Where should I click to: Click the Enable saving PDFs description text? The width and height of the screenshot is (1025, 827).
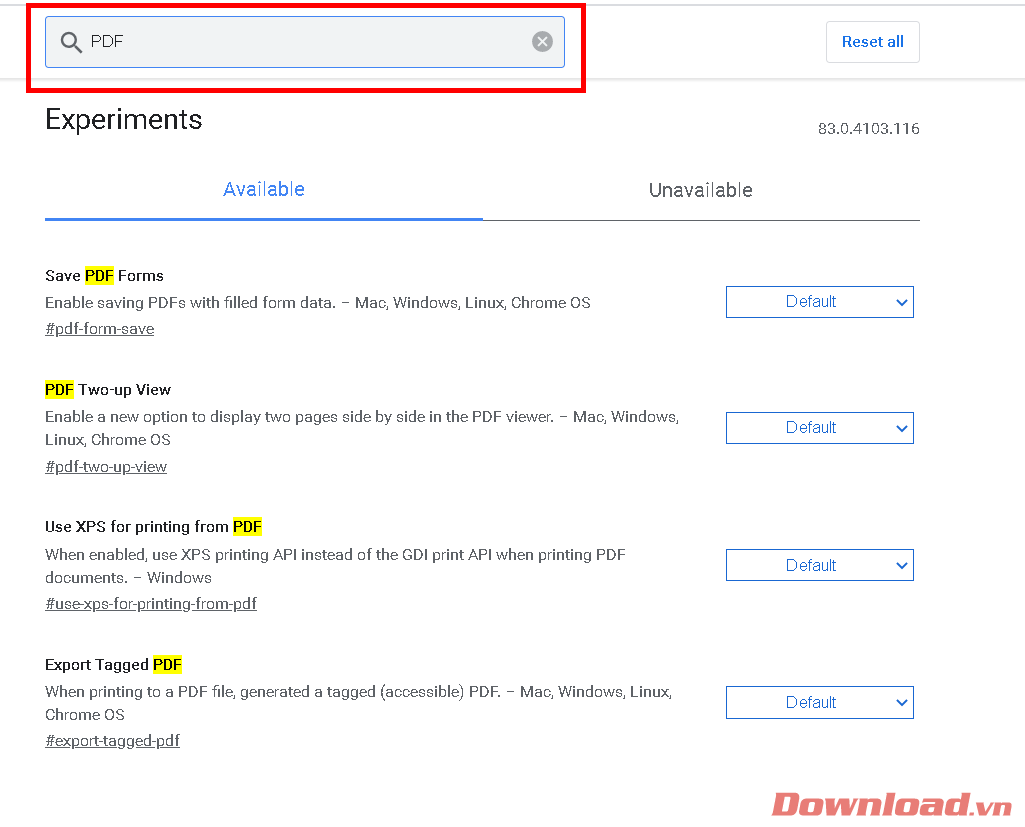coord(318,303)
